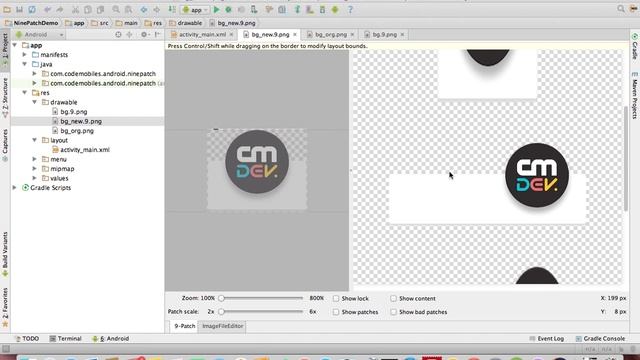Click the Save All toolbar icon
Viewport: 640px width, 360px height.
pyautogui.click(x=19, y=9)
